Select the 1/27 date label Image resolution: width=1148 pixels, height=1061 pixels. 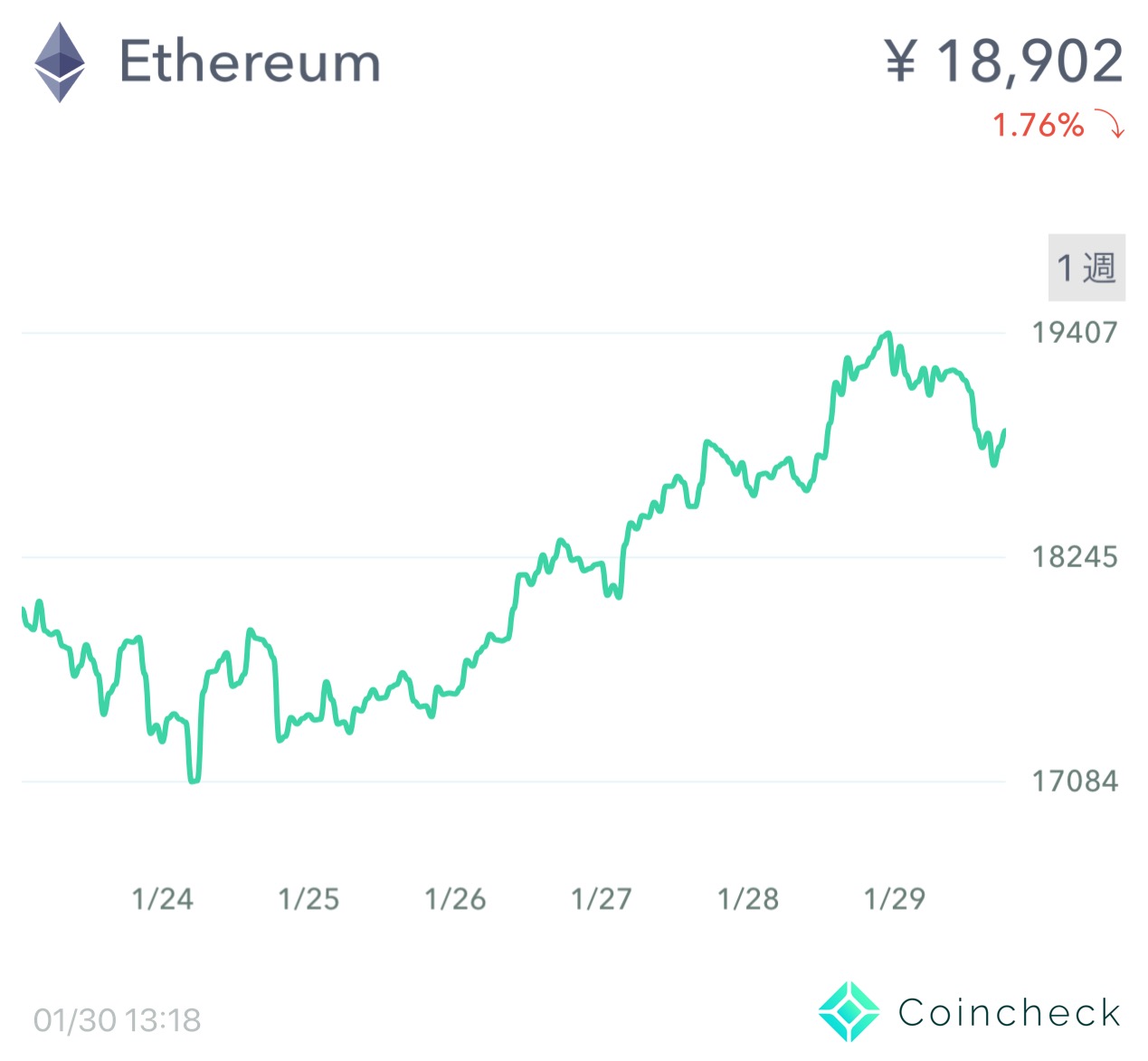click(x=602, y=899)
